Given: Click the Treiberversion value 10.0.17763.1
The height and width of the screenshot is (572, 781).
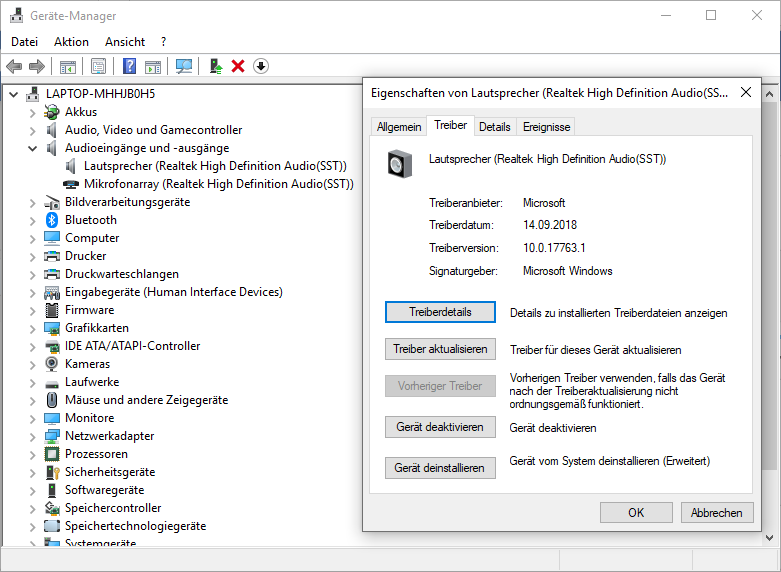Looking at the screenshot, I should click(554, 248).
